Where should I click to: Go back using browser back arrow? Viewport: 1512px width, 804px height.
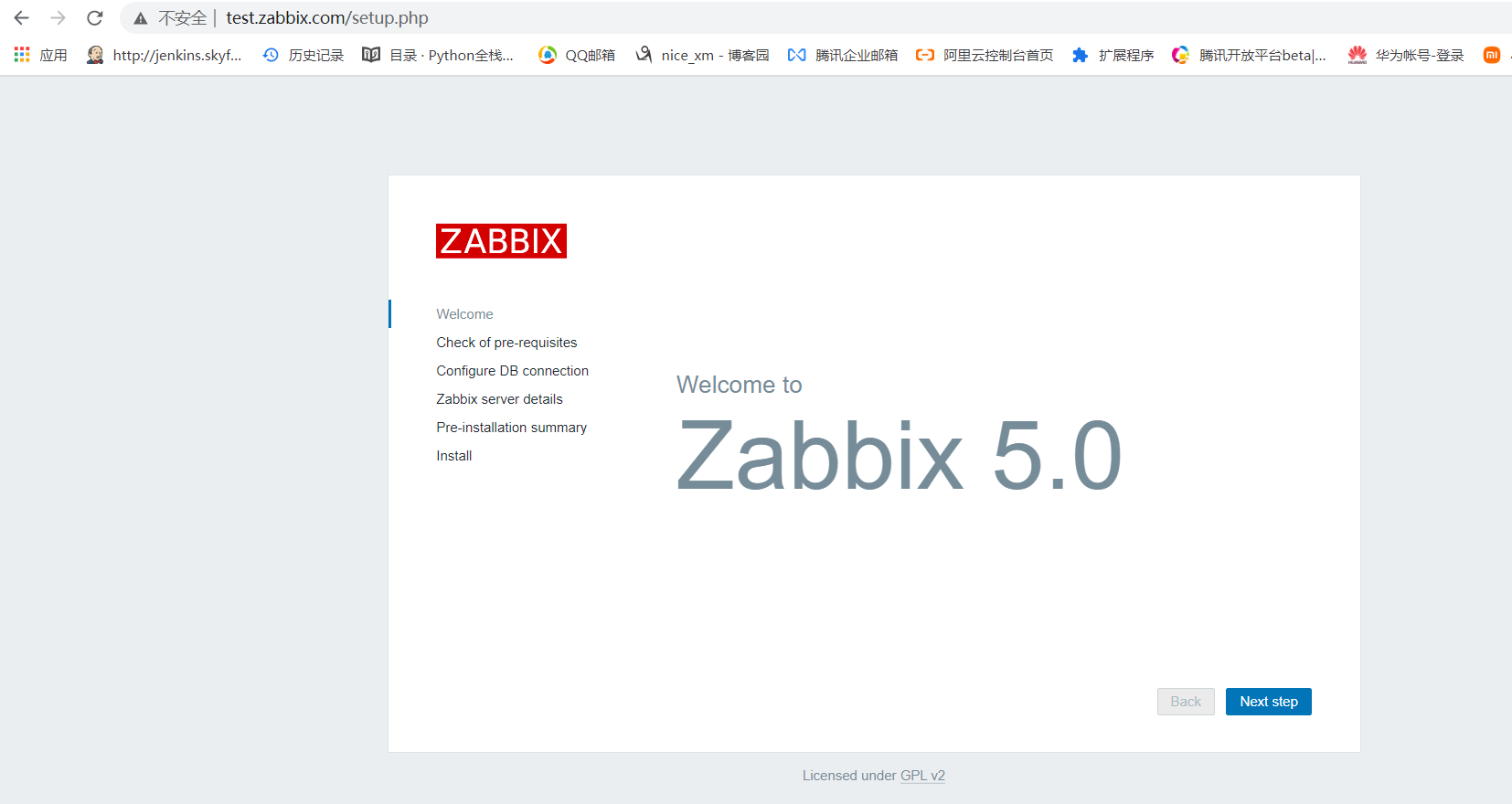(x=22, y=18)
